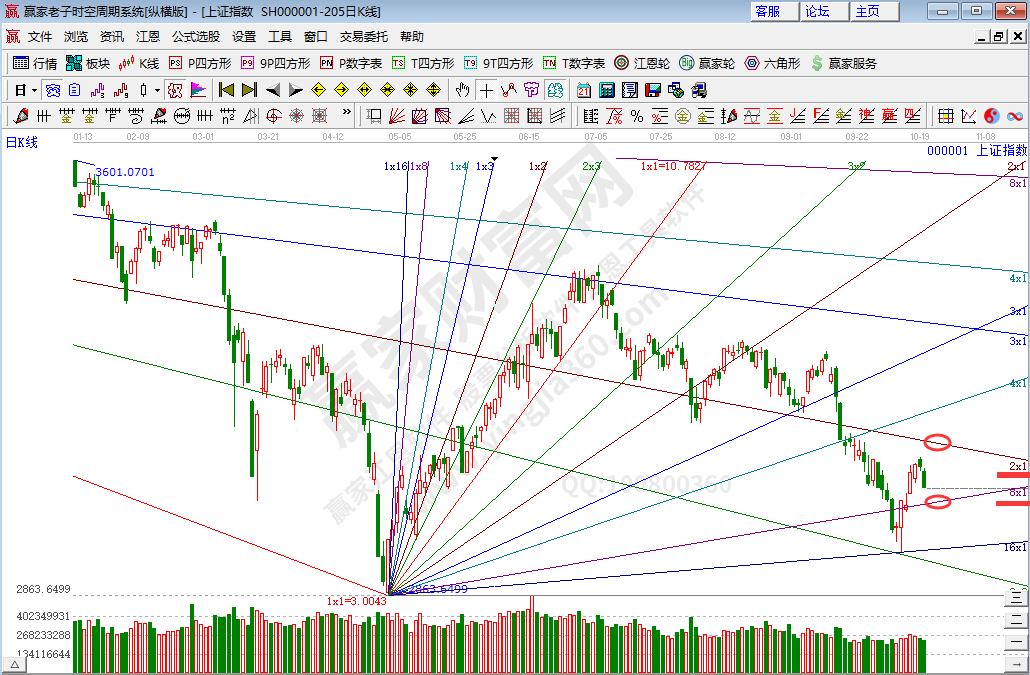
Task: Click the 客服 customer service button
Action: pos(767,11)
